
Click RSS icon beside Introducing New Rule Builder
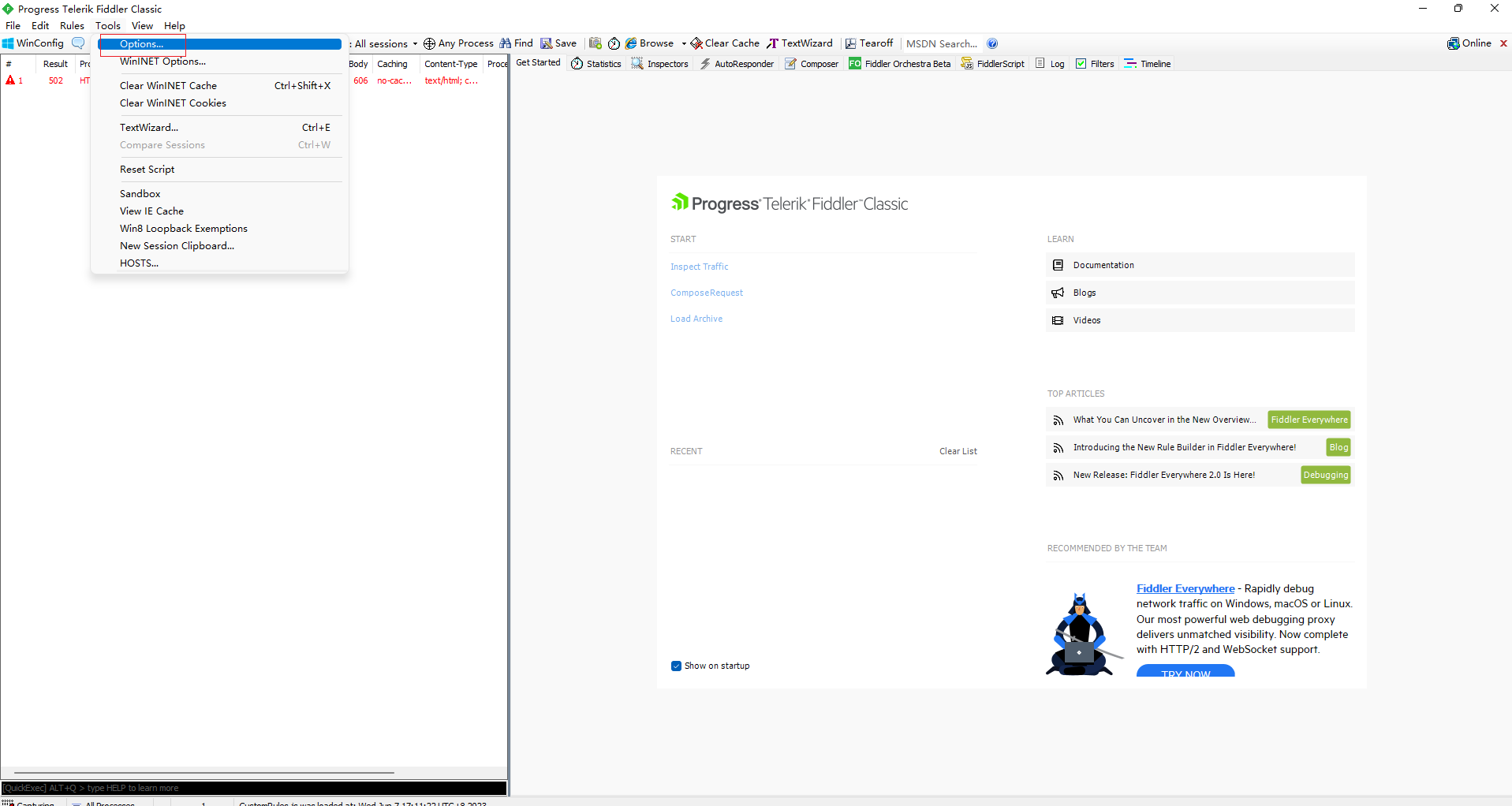coord(1058,448)
